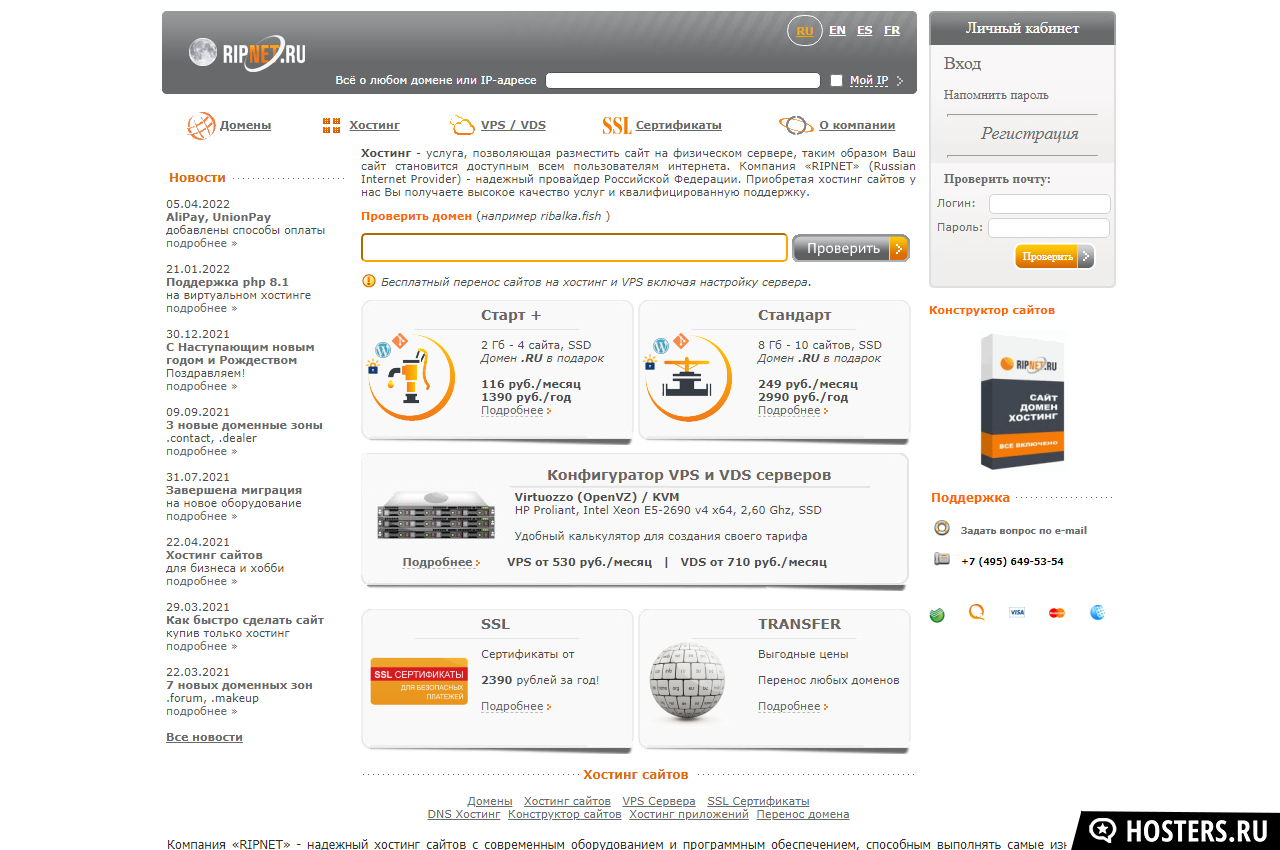Click the e-mail support icon
1280x850 pixels.
[942, 529]
